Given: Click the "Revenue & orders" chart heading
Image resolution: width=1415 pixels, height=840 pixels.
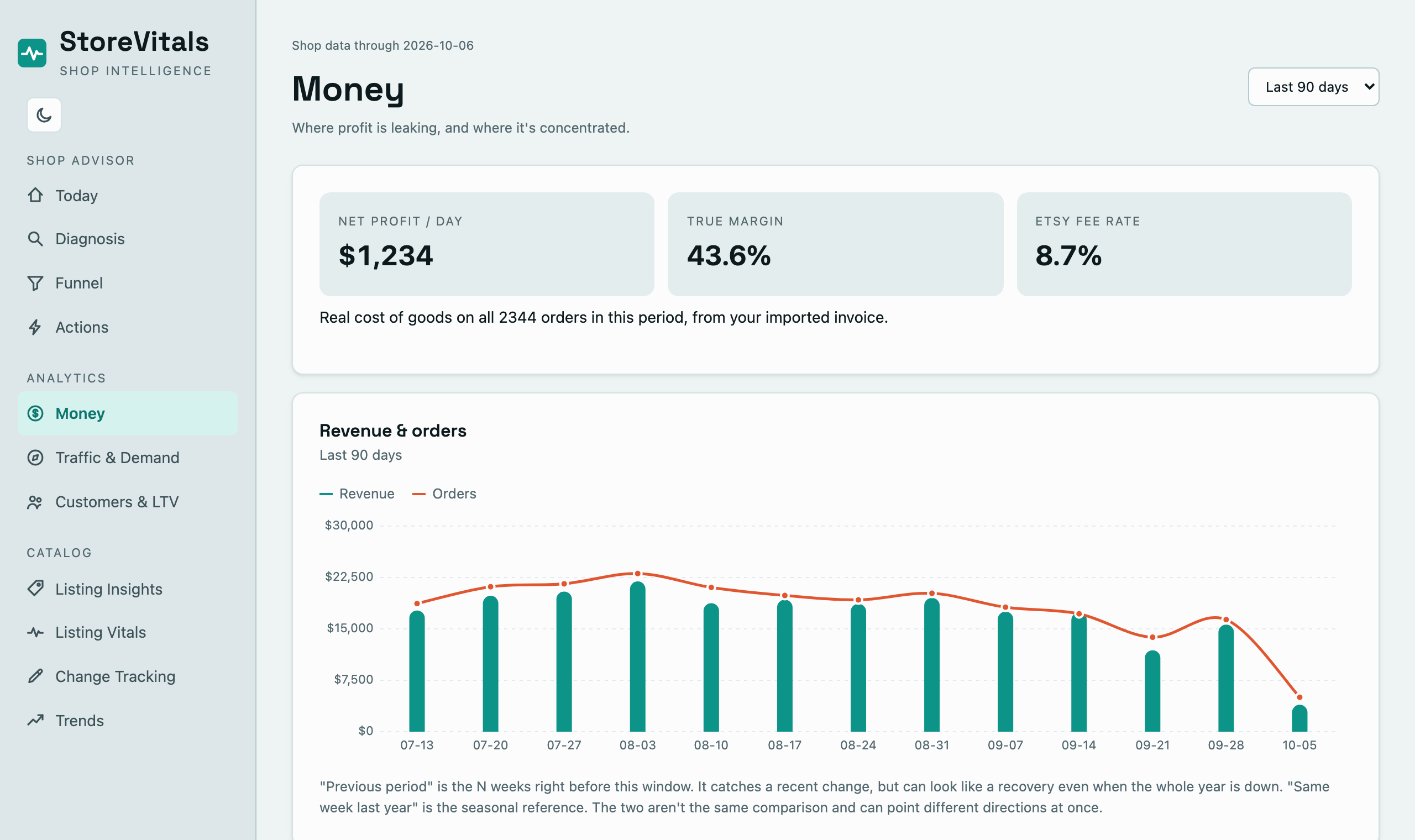Looking at the screenshot, I should click(x=393, y=431).
